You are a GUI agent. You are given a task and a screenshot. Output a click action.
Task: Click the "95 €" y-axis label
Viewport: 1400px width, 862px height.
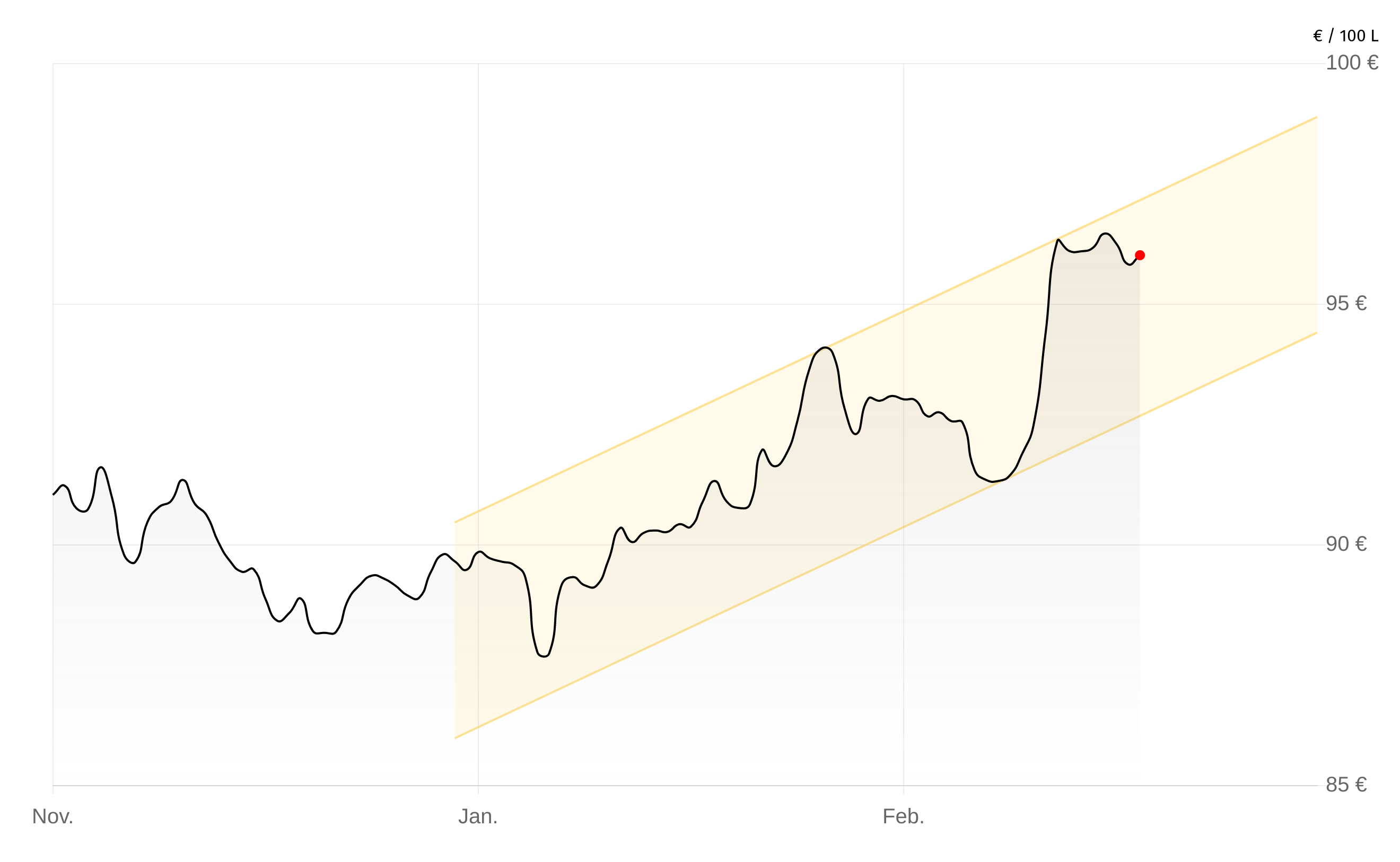point(1346,303)
